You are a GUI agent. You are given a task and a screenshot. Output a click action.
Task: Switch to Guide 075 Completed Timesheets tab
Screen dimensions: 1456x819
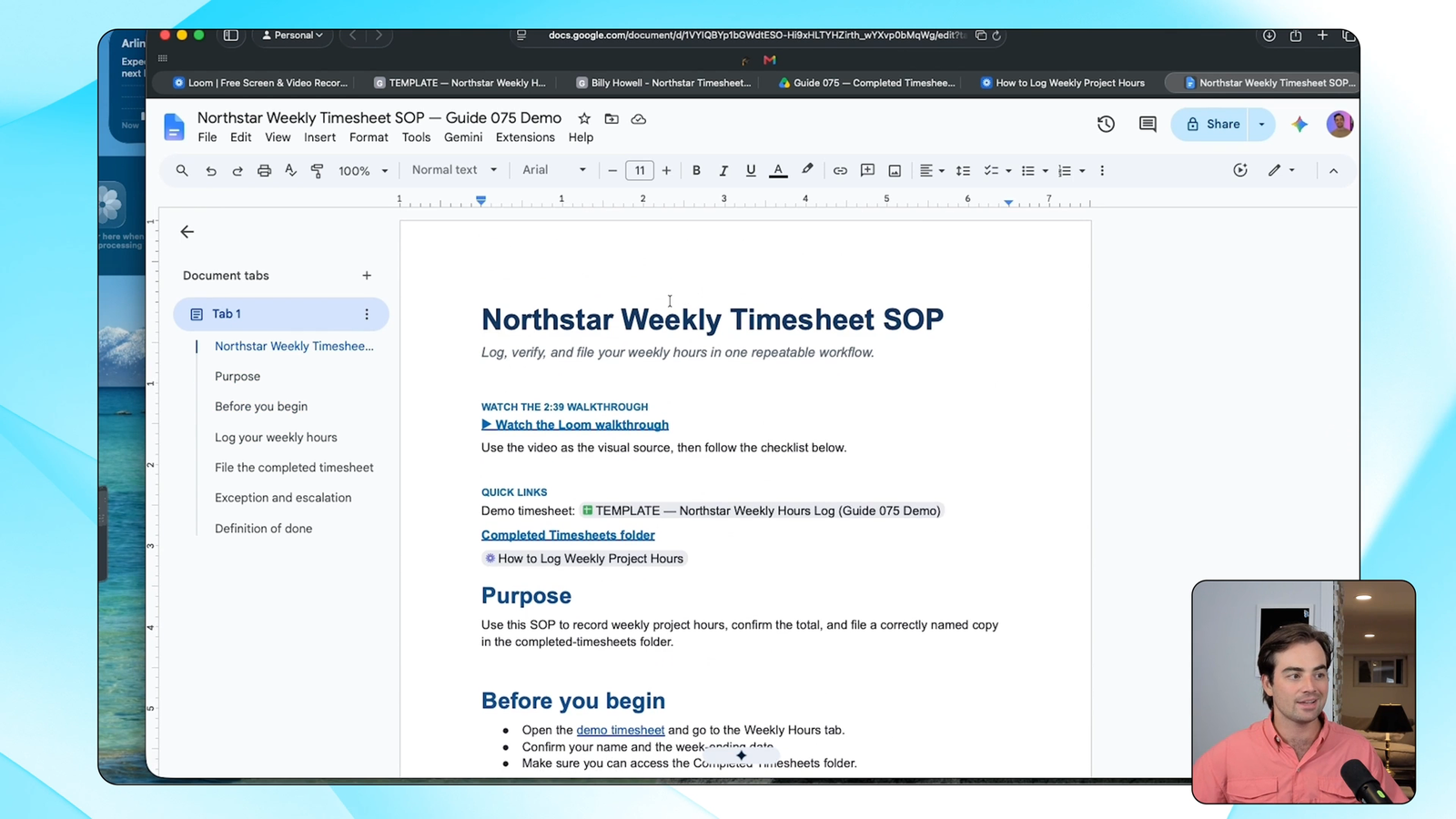tap(866, 83)
